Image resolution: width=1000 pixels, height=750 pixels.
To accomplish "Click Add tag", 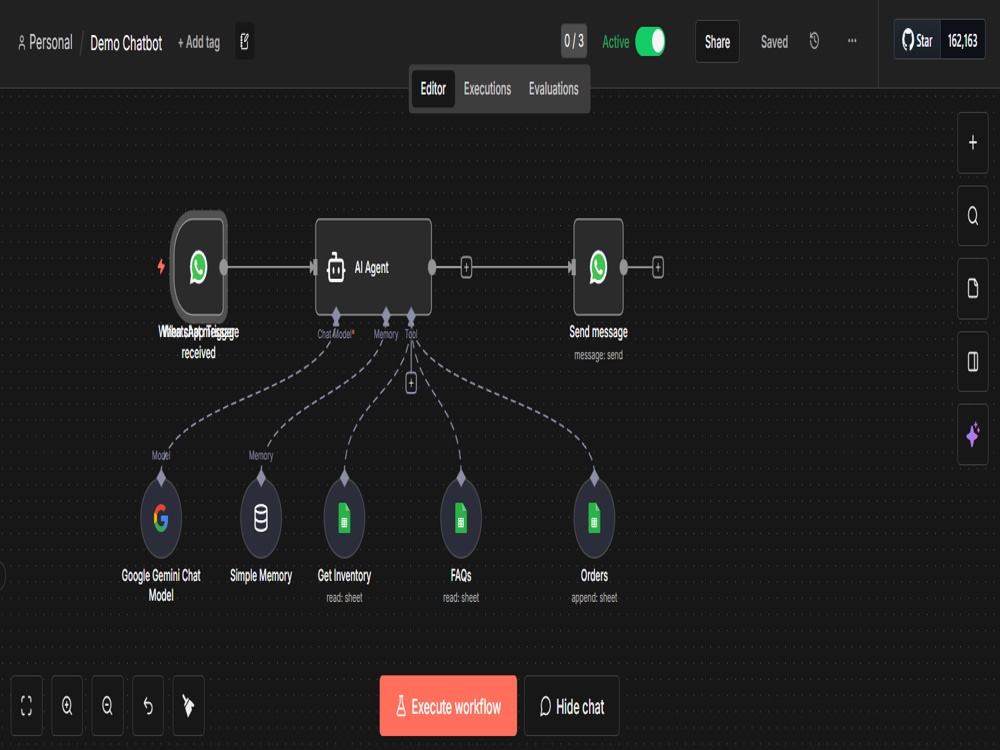I will pos(199,42).
